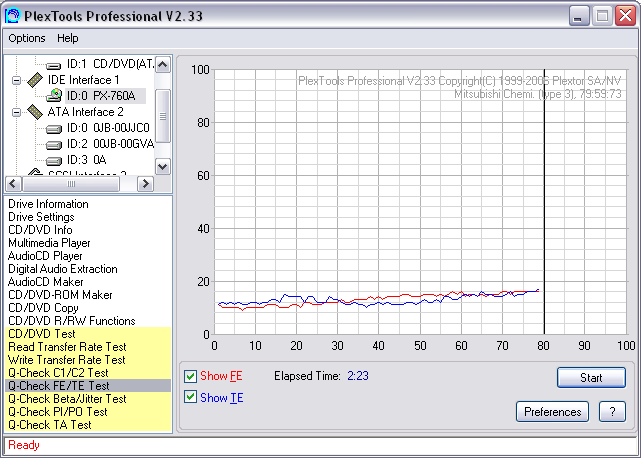This screenshot has width=641, height=458.
Task: Click the tree vertical scrollbar thumb
Action: 163,116
